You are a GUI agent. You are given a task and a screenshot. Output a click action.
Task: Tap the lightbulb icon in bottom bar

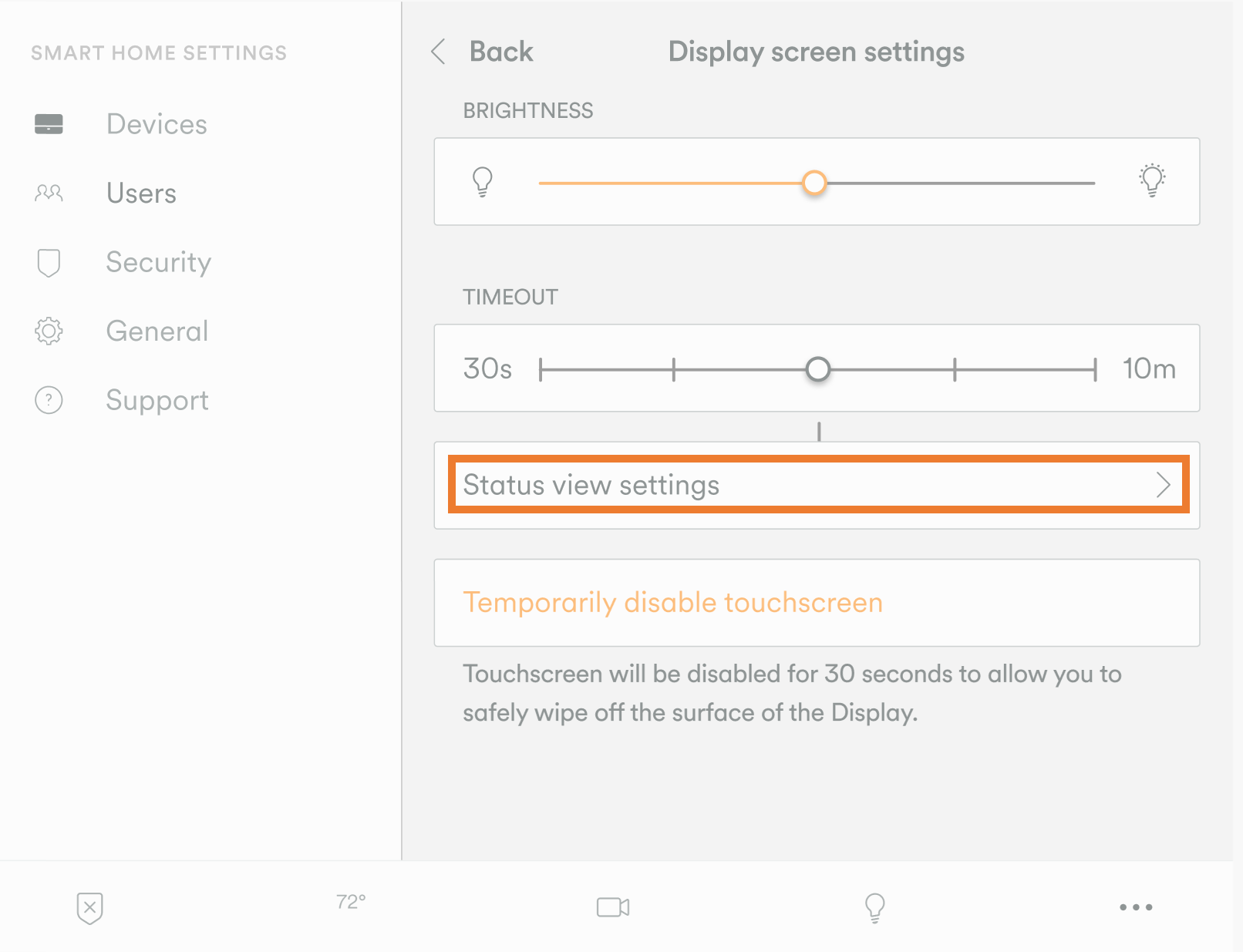pyautogui.click(x=874, y=907)
